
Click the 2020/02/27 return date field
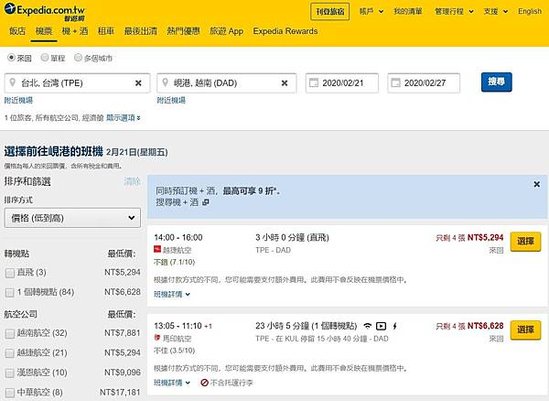[x=424, y=83]
